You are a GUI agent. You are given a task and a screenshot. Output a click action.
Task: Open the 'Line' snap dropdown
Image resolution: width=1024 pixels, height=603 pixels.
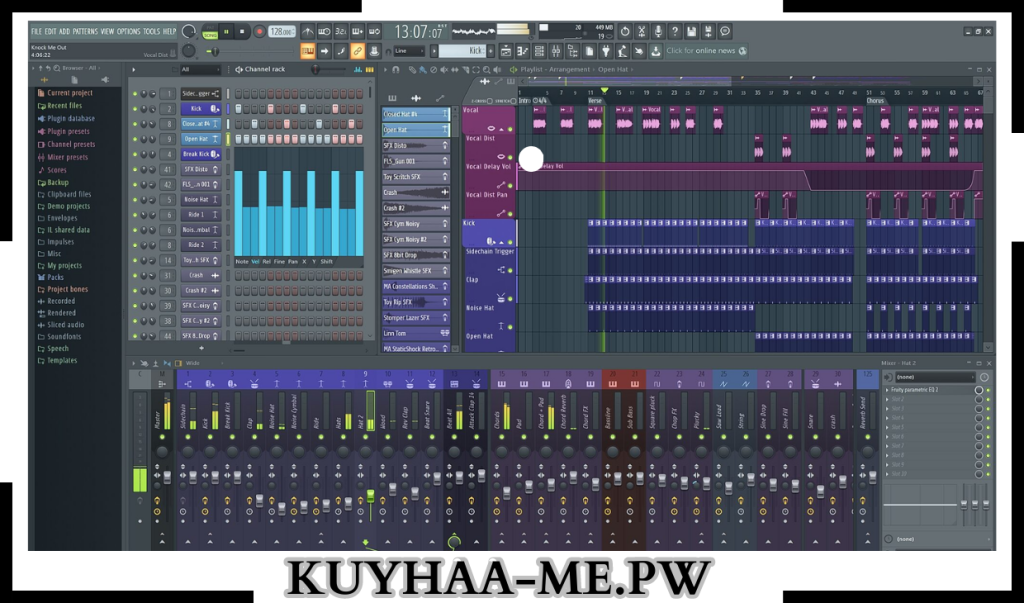(409, 51)
